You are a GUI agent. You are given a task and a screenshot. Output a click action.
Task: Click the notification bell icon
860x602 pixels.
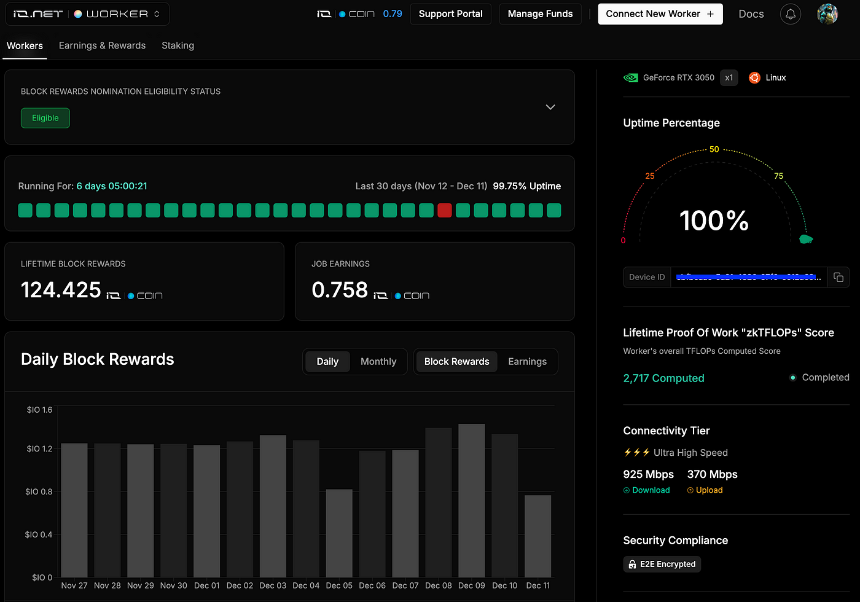tap(790, 14)
